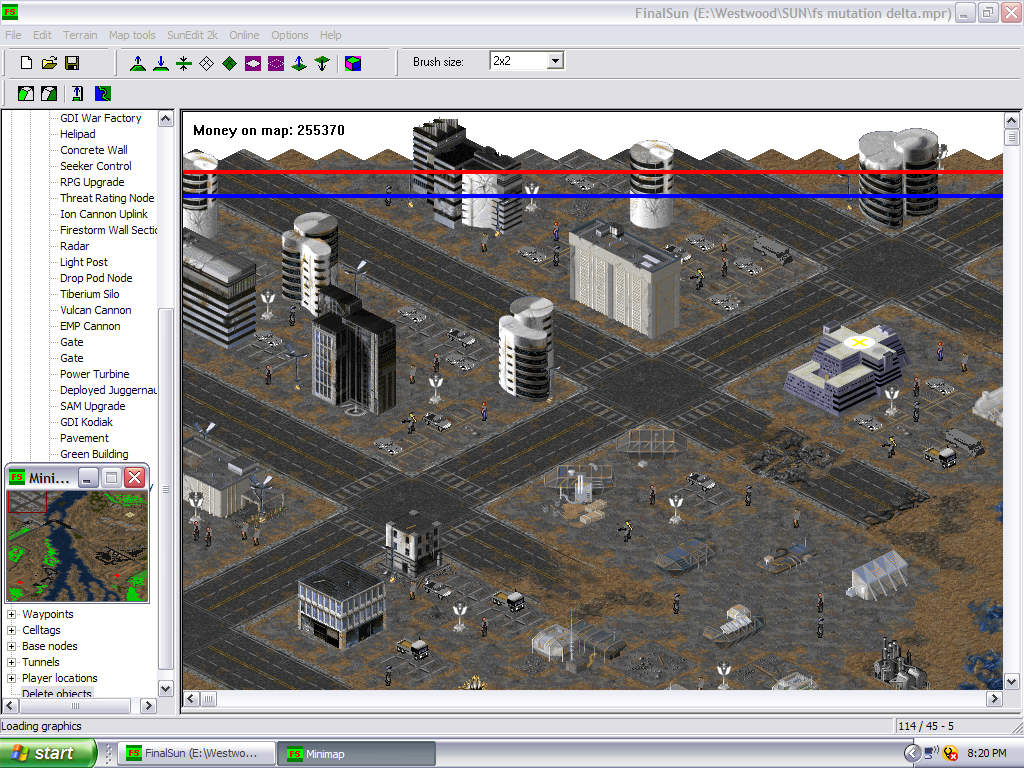Click object tree scroll up arrow
This screenshot has width=1024, height=768.
(166, 119)
